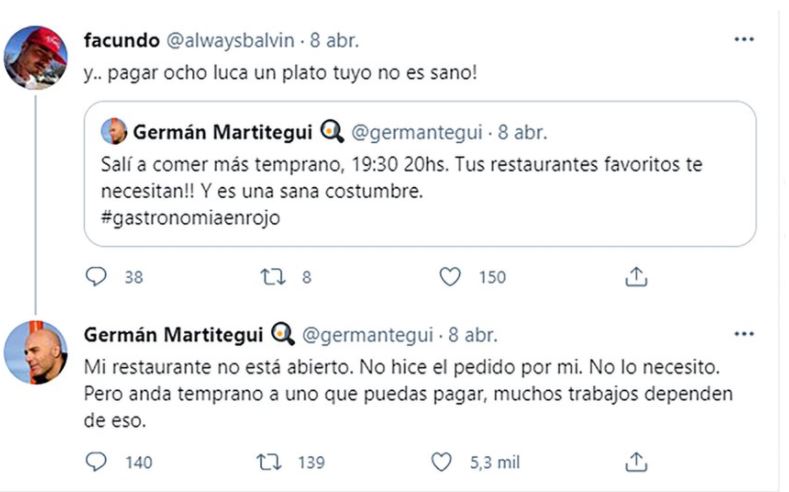The image size is (789, 492).
Task: Open the reply's 8 abr. timestamp
Action: click(476, 334)
